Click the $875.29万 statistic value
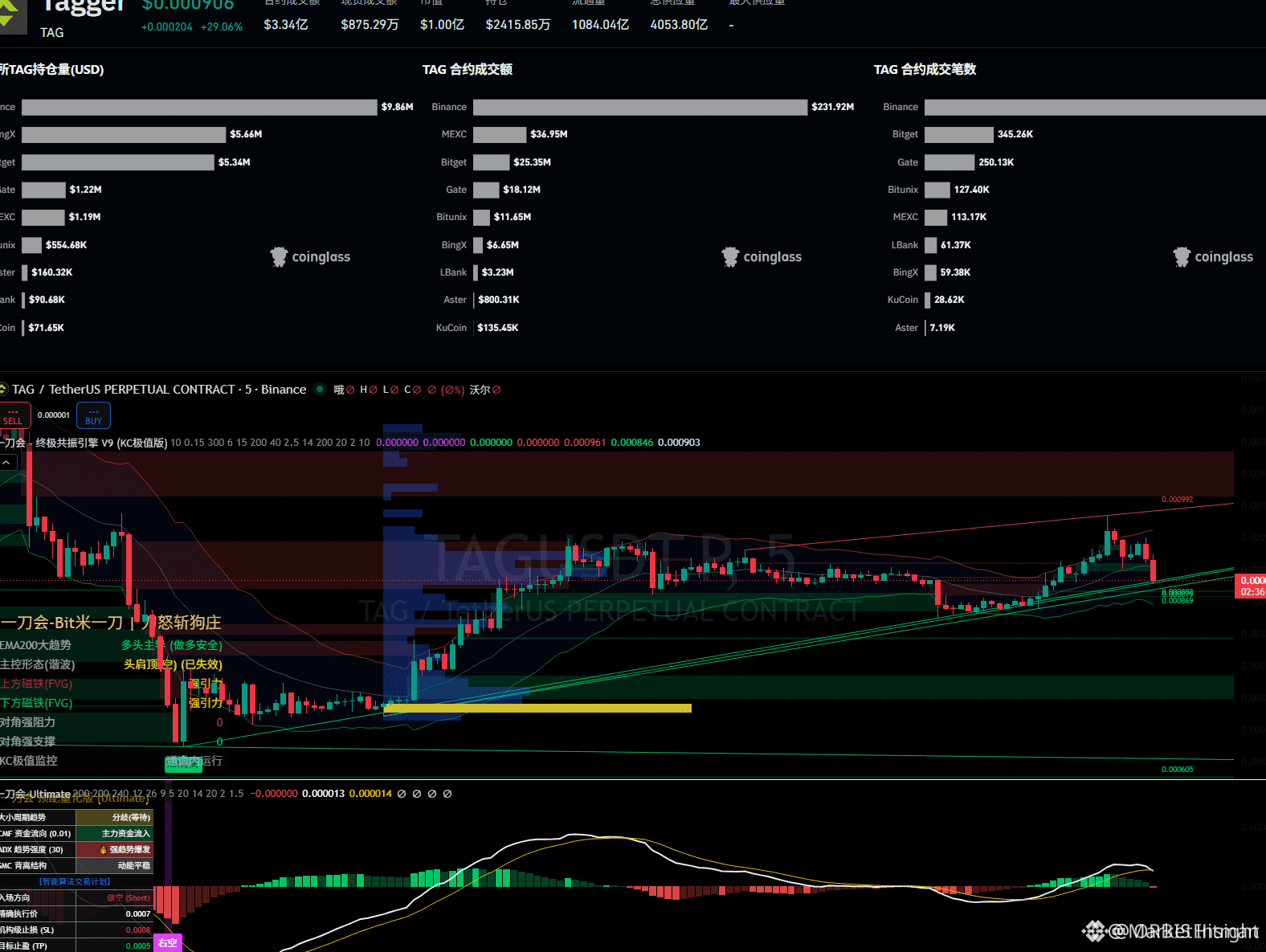The image size is (1266, 952). tap(370, 25)
